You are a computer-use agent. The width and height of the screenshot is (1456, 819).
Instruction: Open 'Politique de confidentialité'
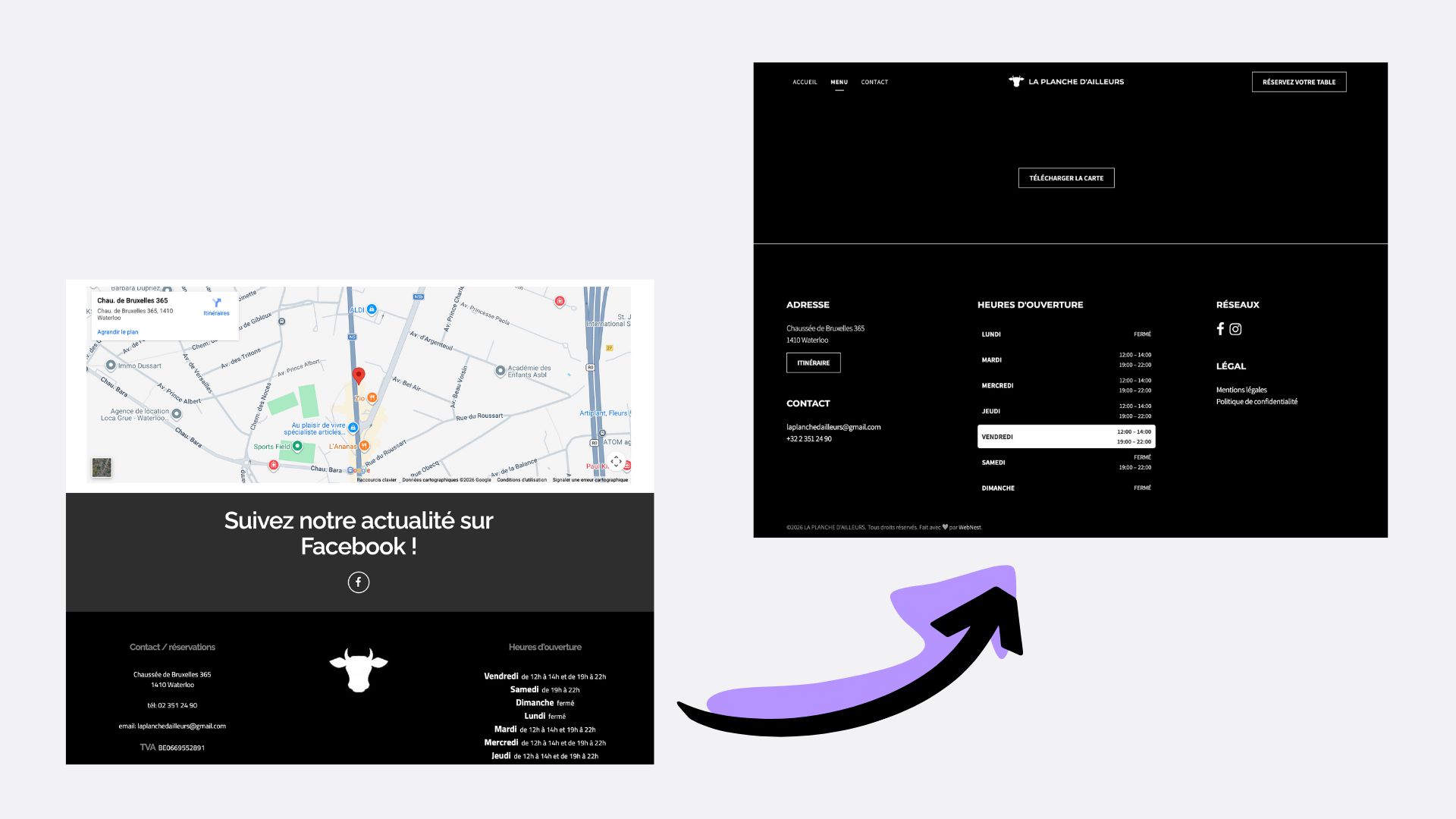1257,402
